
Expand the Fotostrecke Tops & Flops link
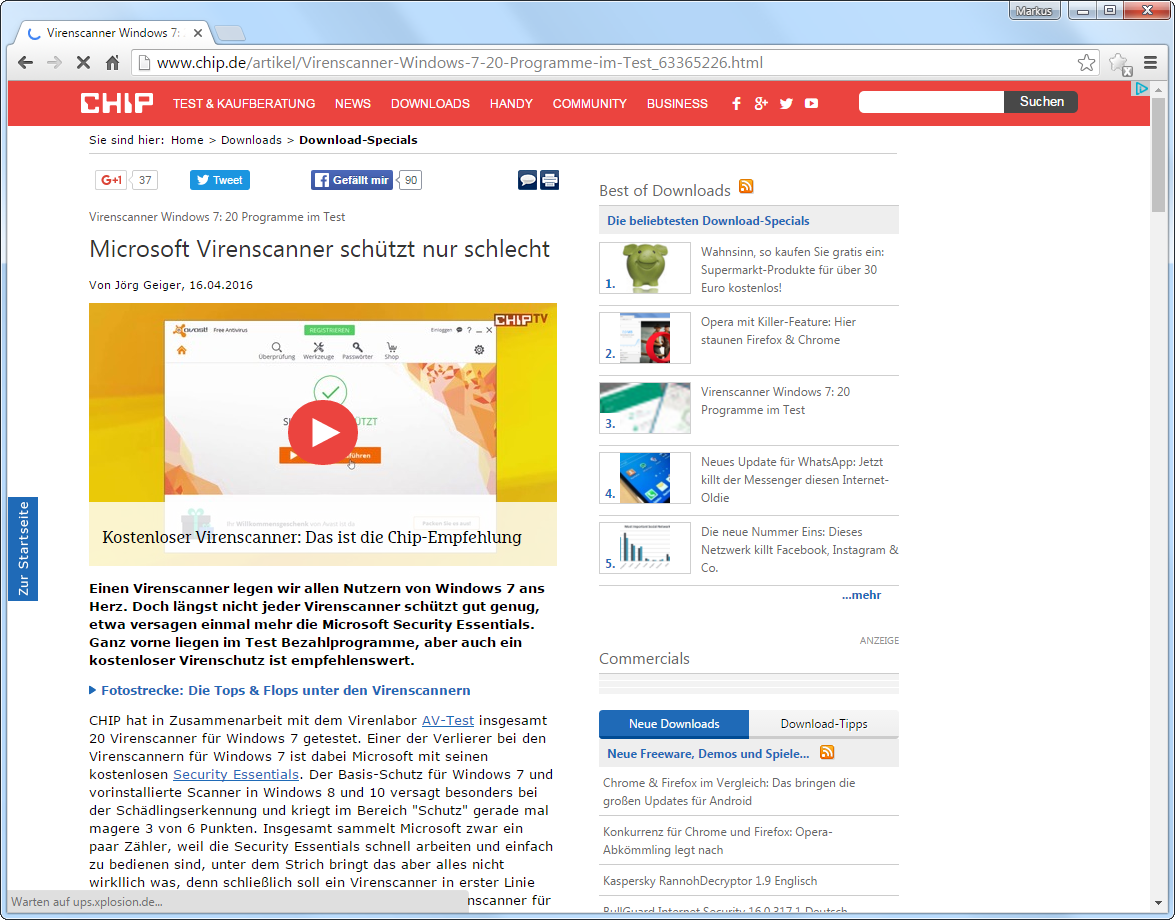click(x=285, y=690)
